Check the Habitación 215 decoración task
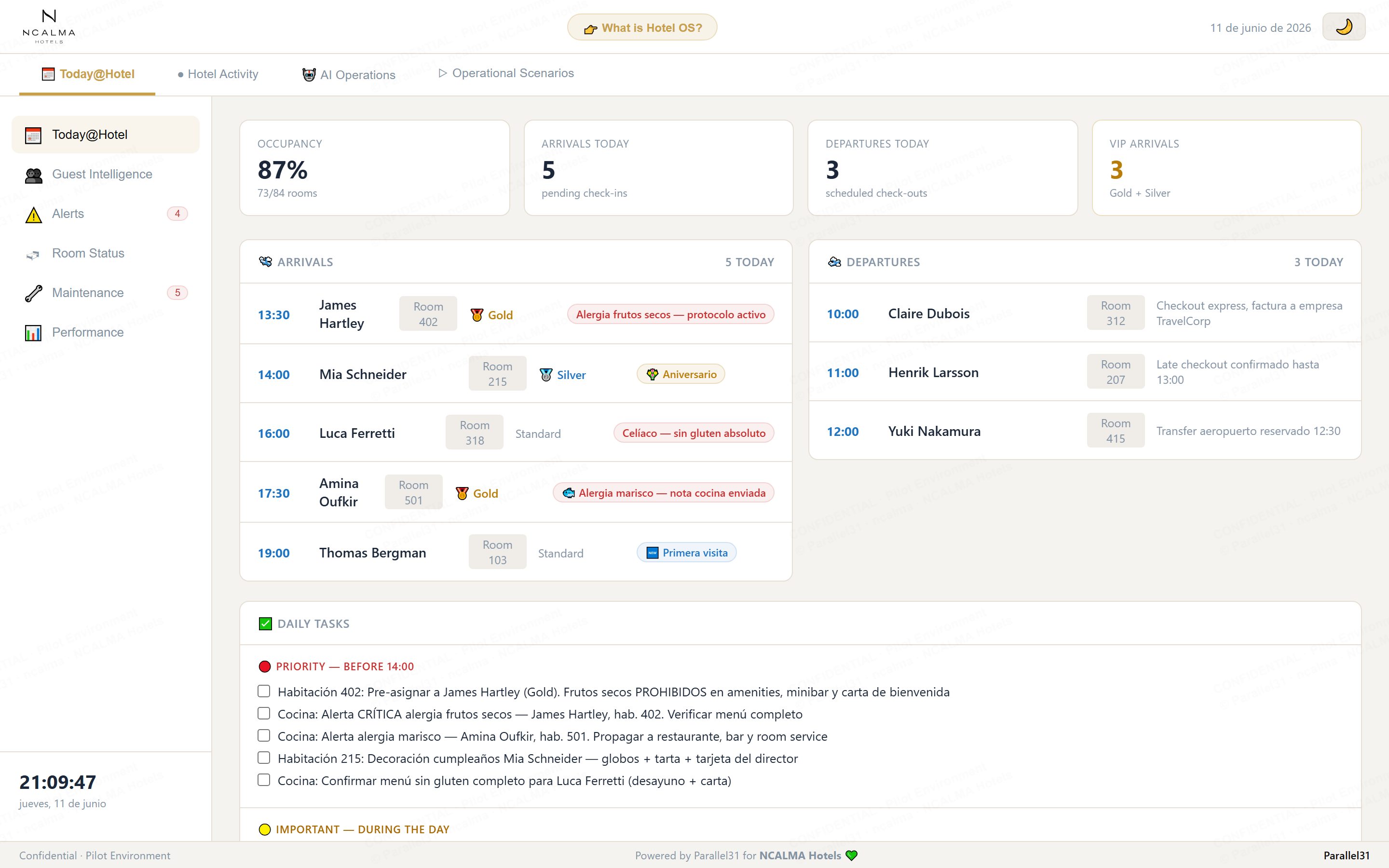This screenshot has width=1389, height=868. [263, 758]
